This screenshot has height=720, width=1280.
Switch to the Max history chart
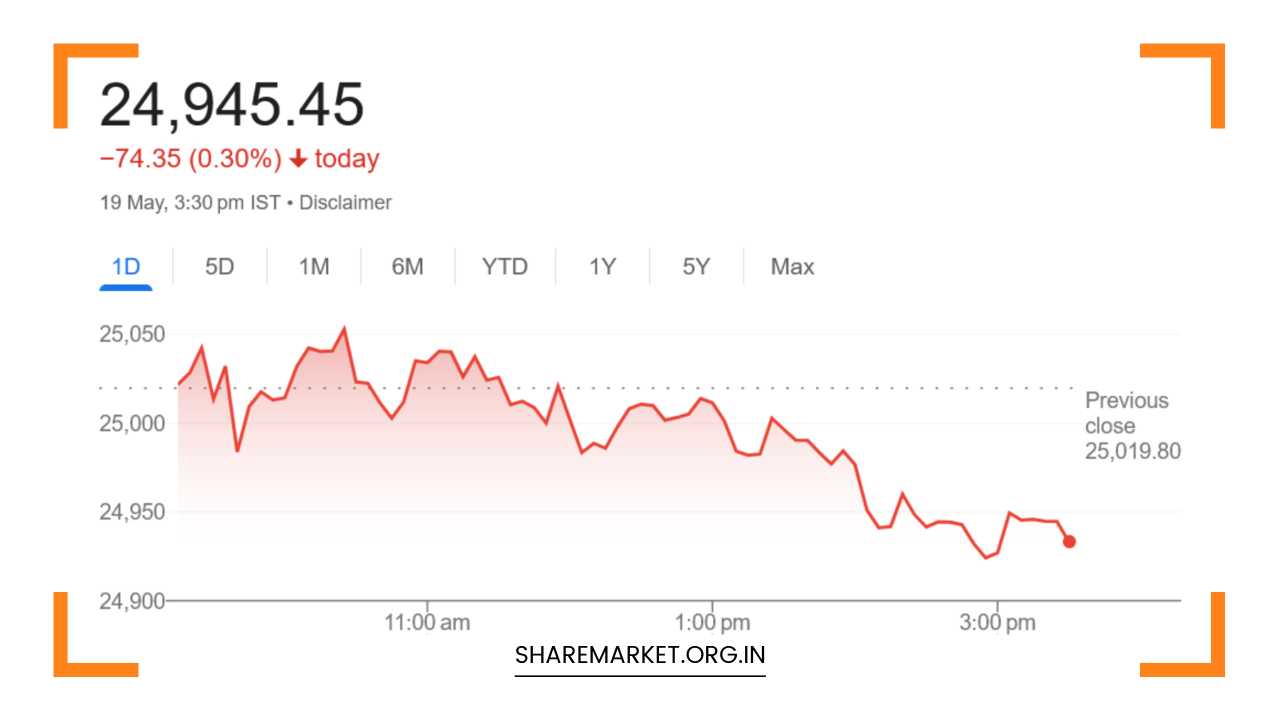click(x=791, y=267)
